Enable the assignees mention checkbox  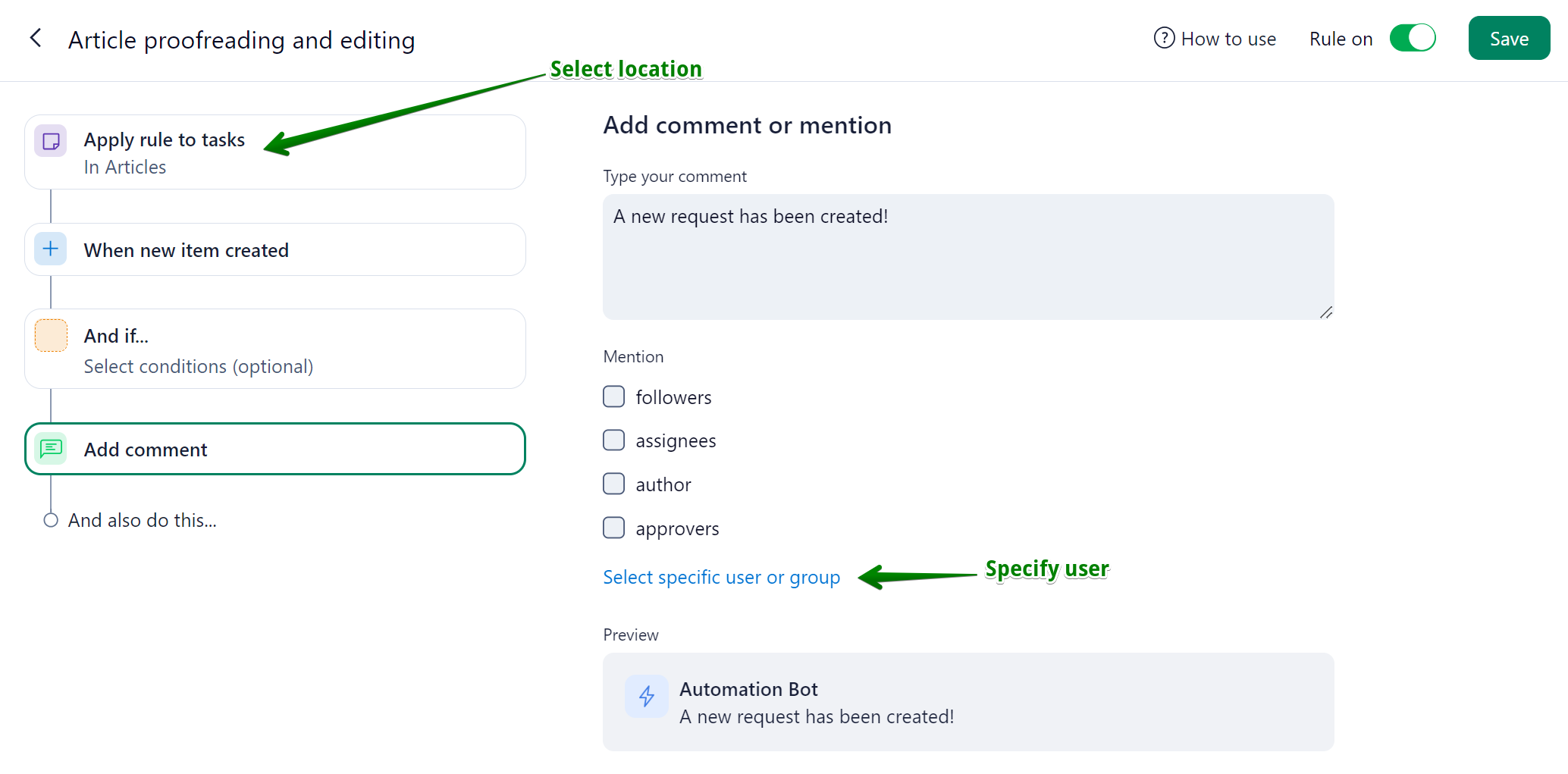click(x=613, y=440)
